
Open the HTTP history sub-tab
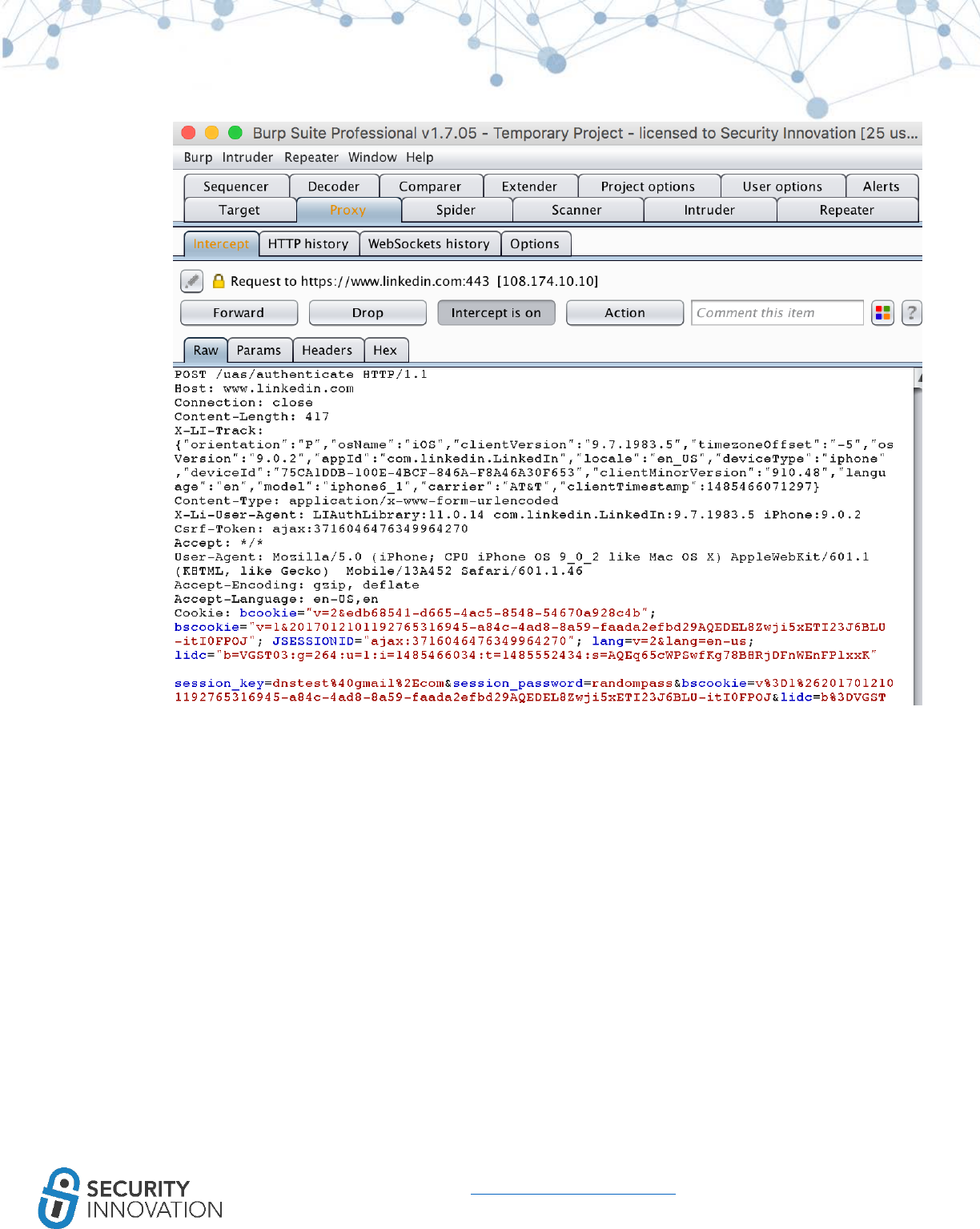coord(308,244)
